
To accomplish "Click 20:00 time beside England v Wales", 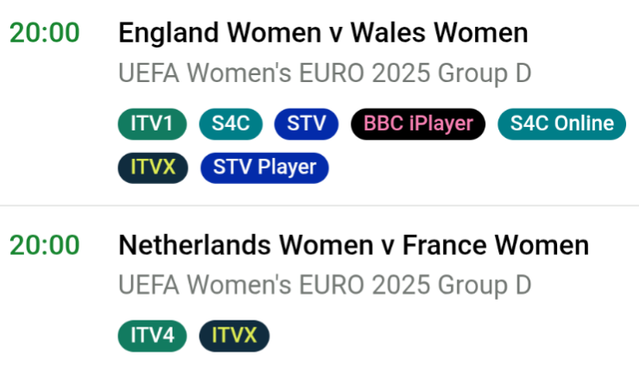I will pos(44,33).
